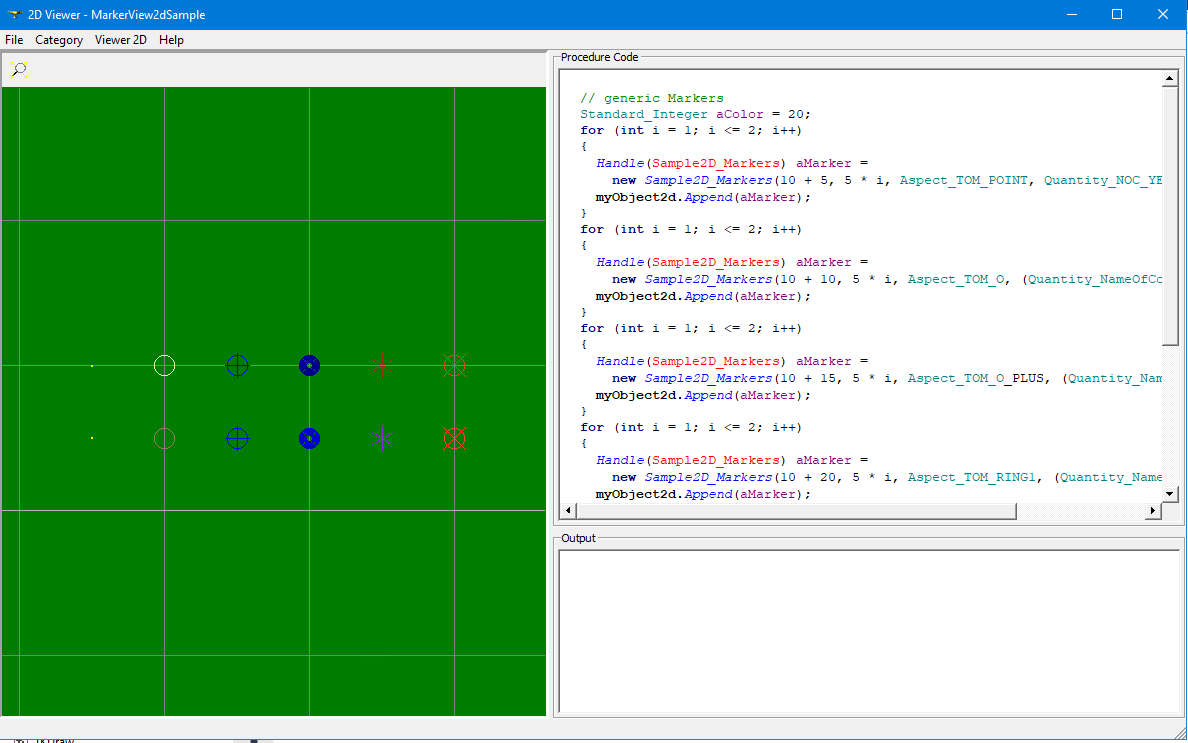
Task: Select the white circle marker in top row
Action: tap(164, 365)
